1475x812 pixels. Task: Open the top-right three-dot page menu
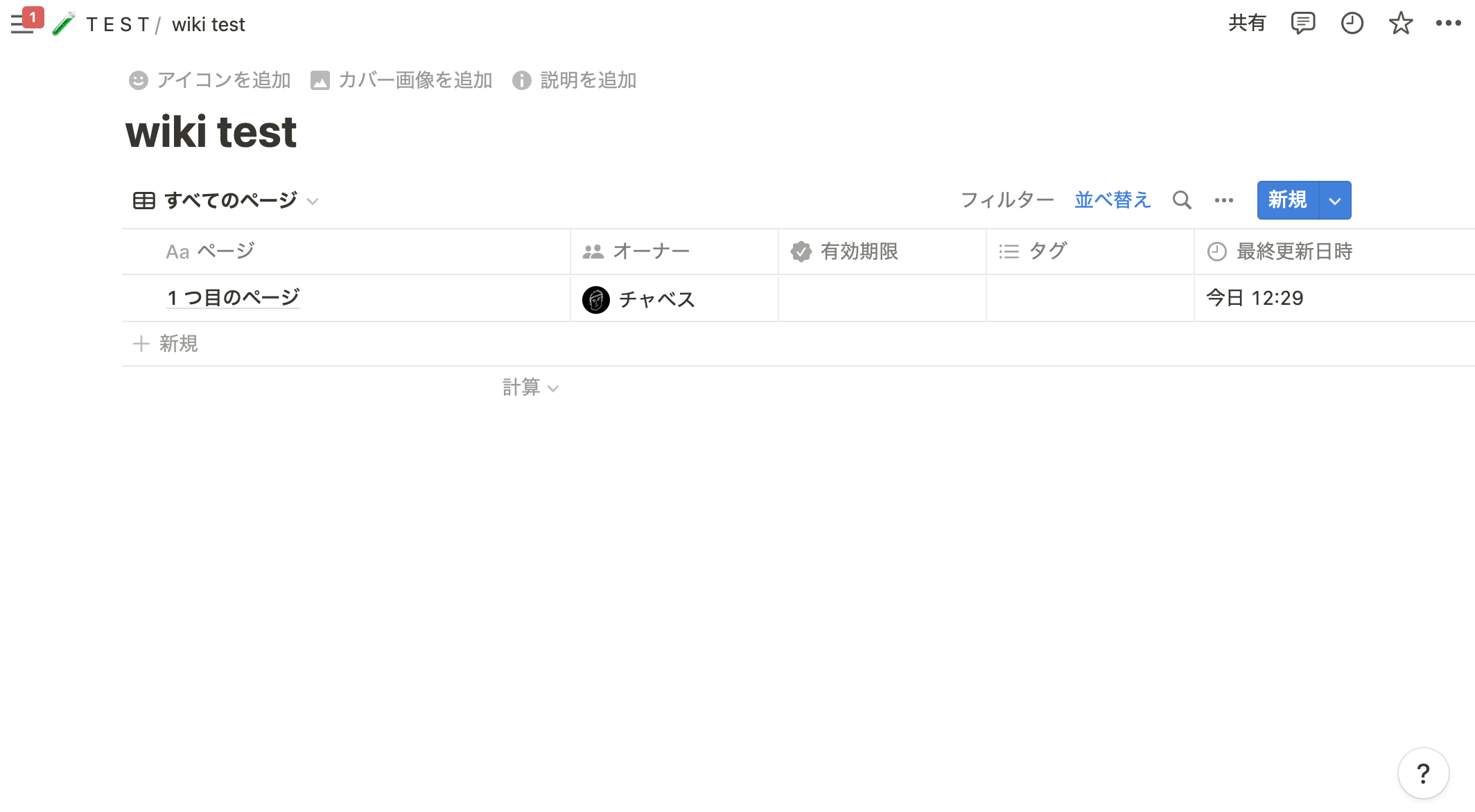tap(1449, 24)
